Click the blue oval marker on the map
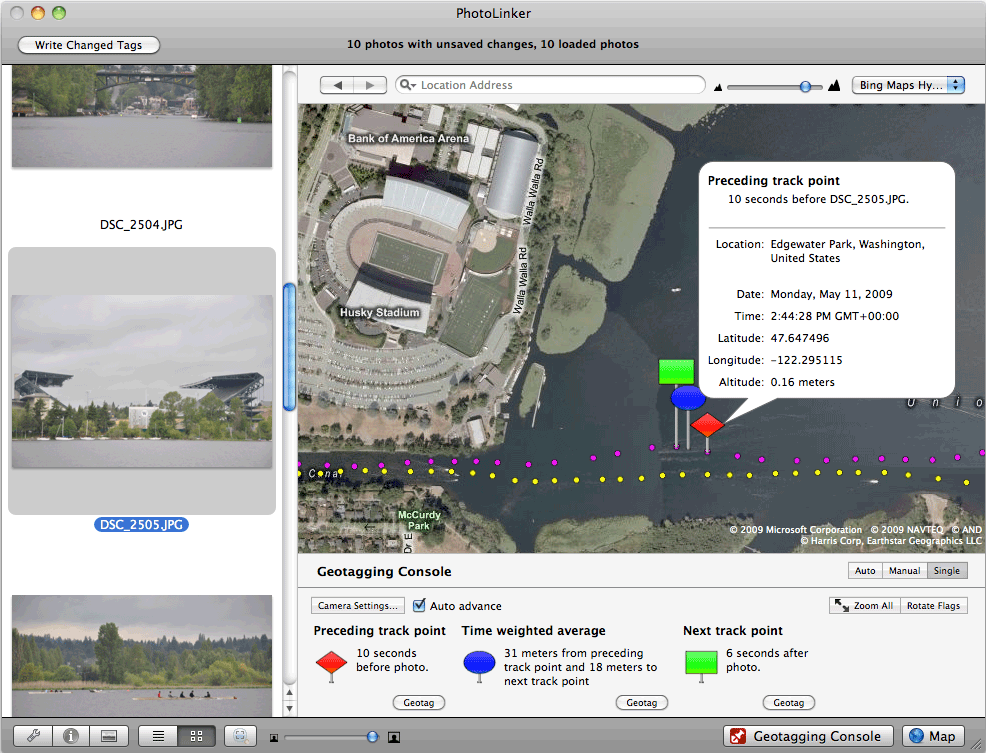 (x=688, y=398)
